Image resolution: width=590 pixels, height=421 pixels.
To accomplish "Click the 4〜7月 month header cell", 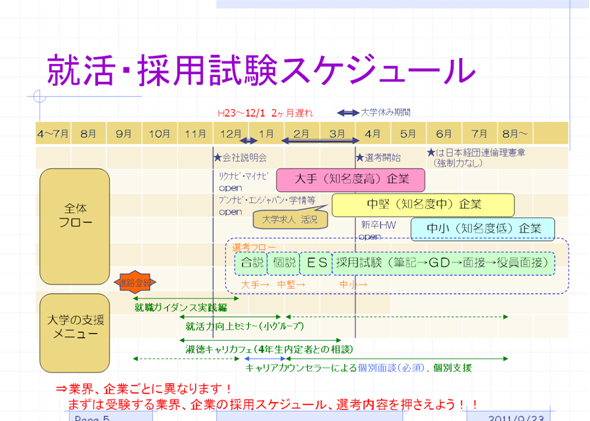I will pos(53,133).
